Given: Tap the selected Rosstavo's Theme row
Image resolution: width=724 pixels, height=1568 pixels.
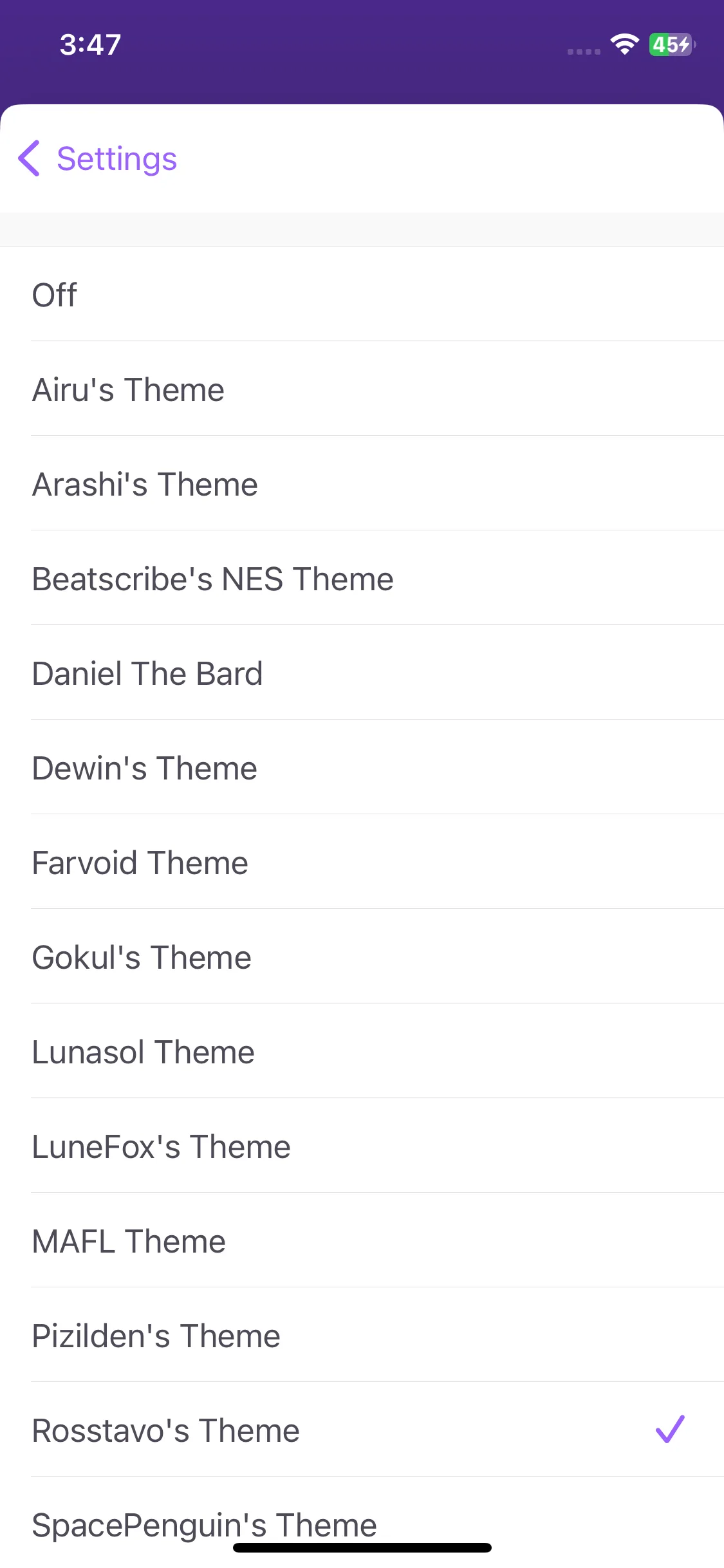Looking at the screenshot, I should (362, 1430).
